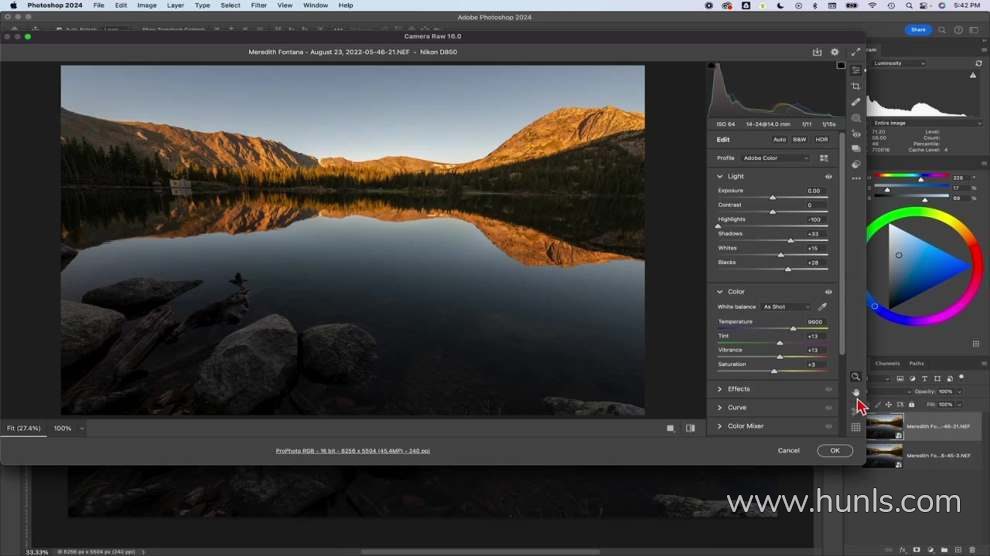Open the Entire Image source dropdown
990x556 pixels.
coord(926,123)
